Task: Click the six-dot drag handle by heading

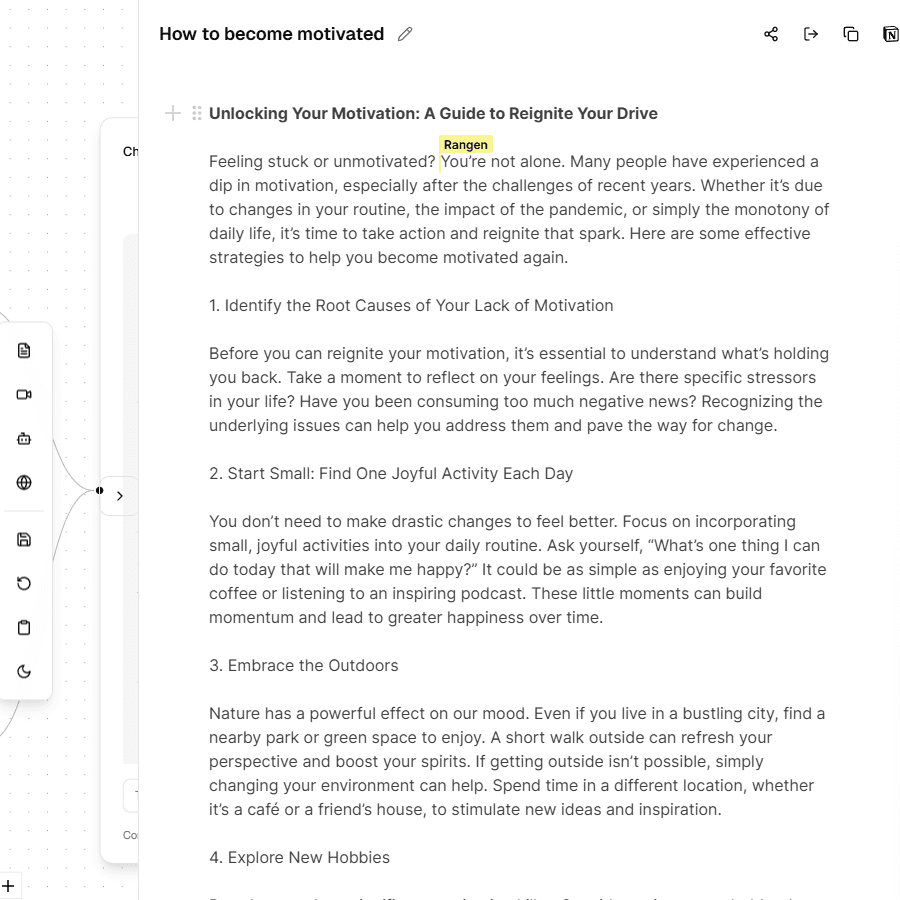Action: pos(197,113)
